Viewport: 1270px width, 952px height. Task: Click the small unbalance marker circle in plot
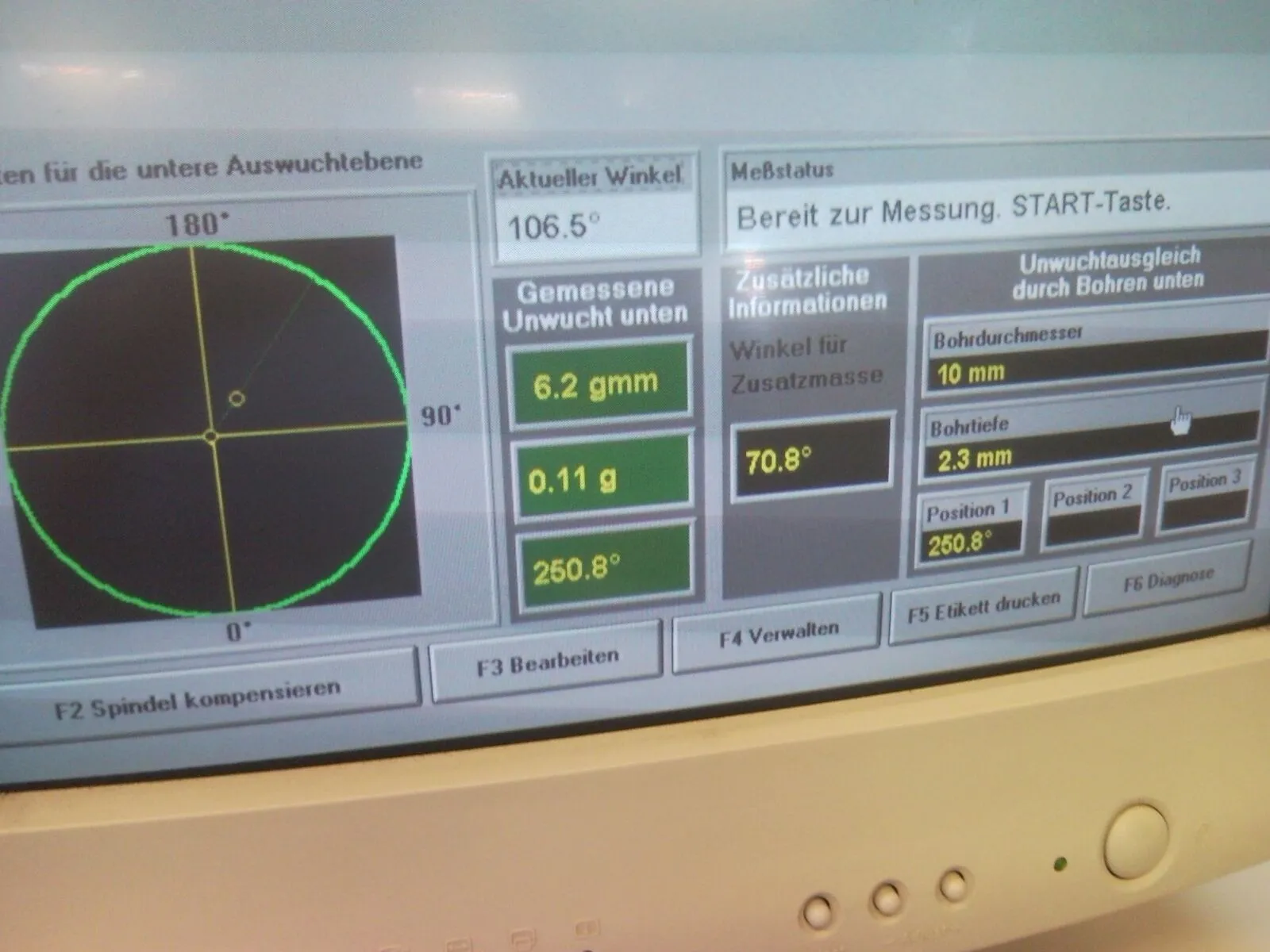[236, 398]
